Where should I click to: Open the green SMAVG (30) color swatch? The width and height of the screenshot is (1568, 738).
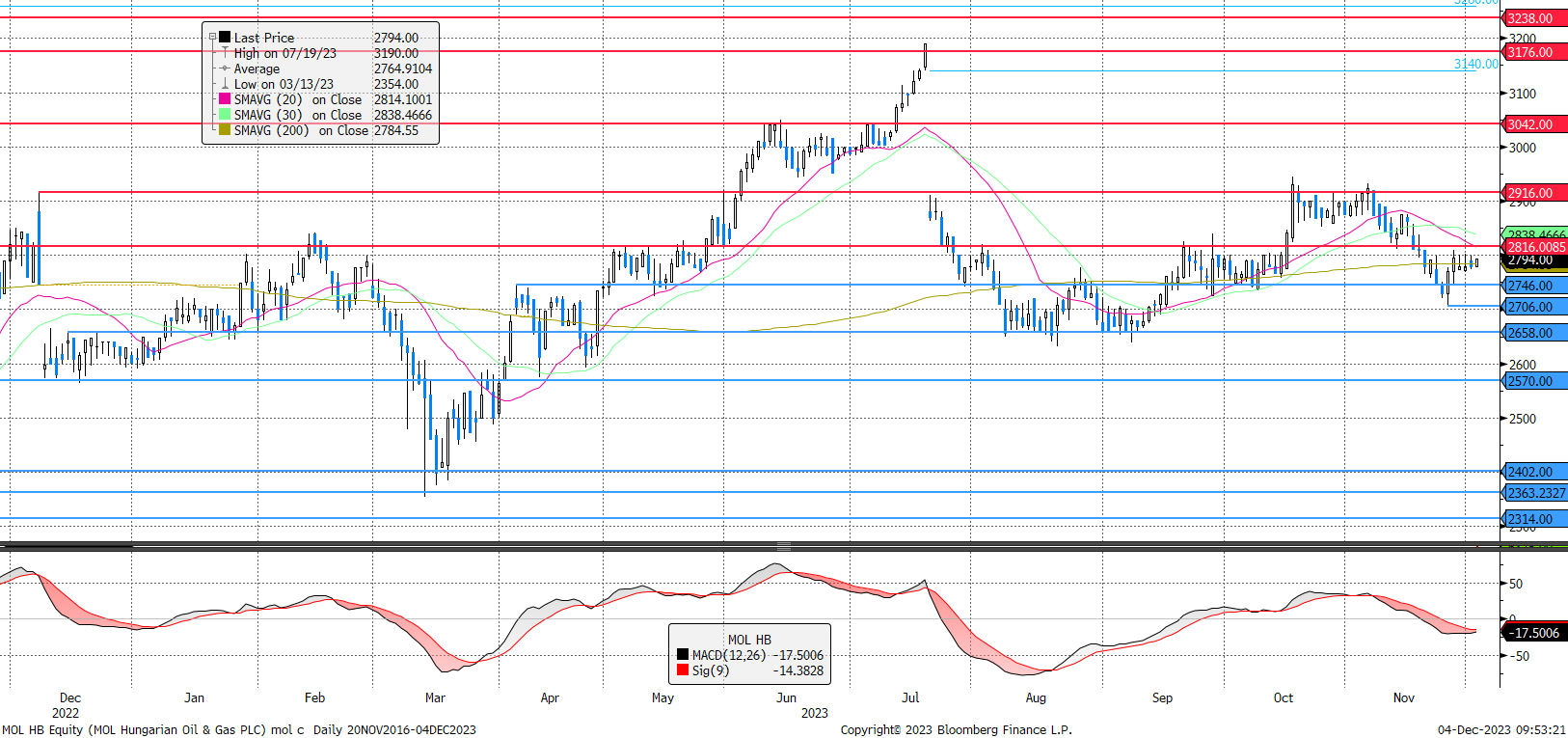(225, 115)
